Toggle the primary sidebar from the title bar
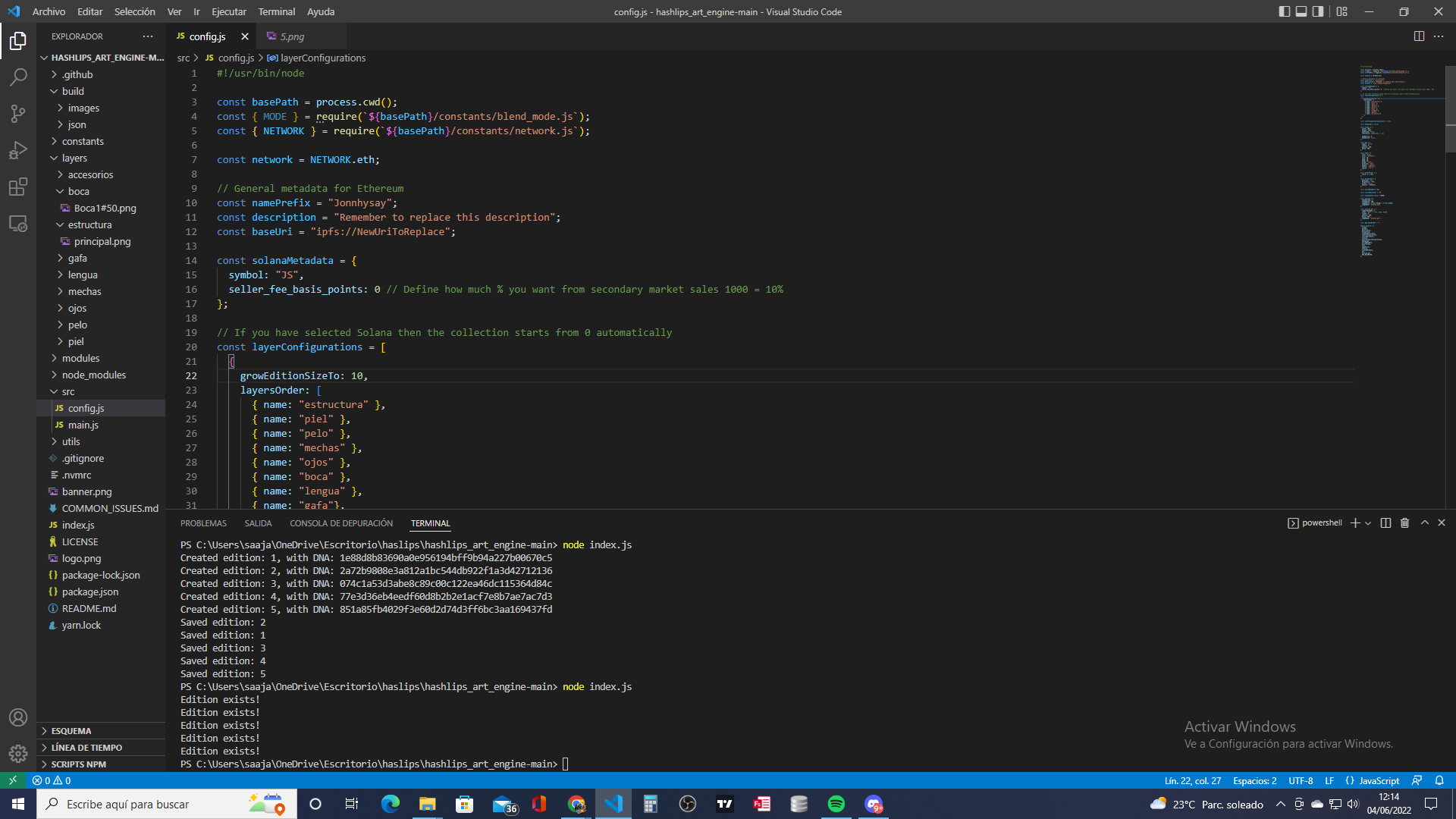Viewport: 1456px width, 819px height. pos(1284,11)
